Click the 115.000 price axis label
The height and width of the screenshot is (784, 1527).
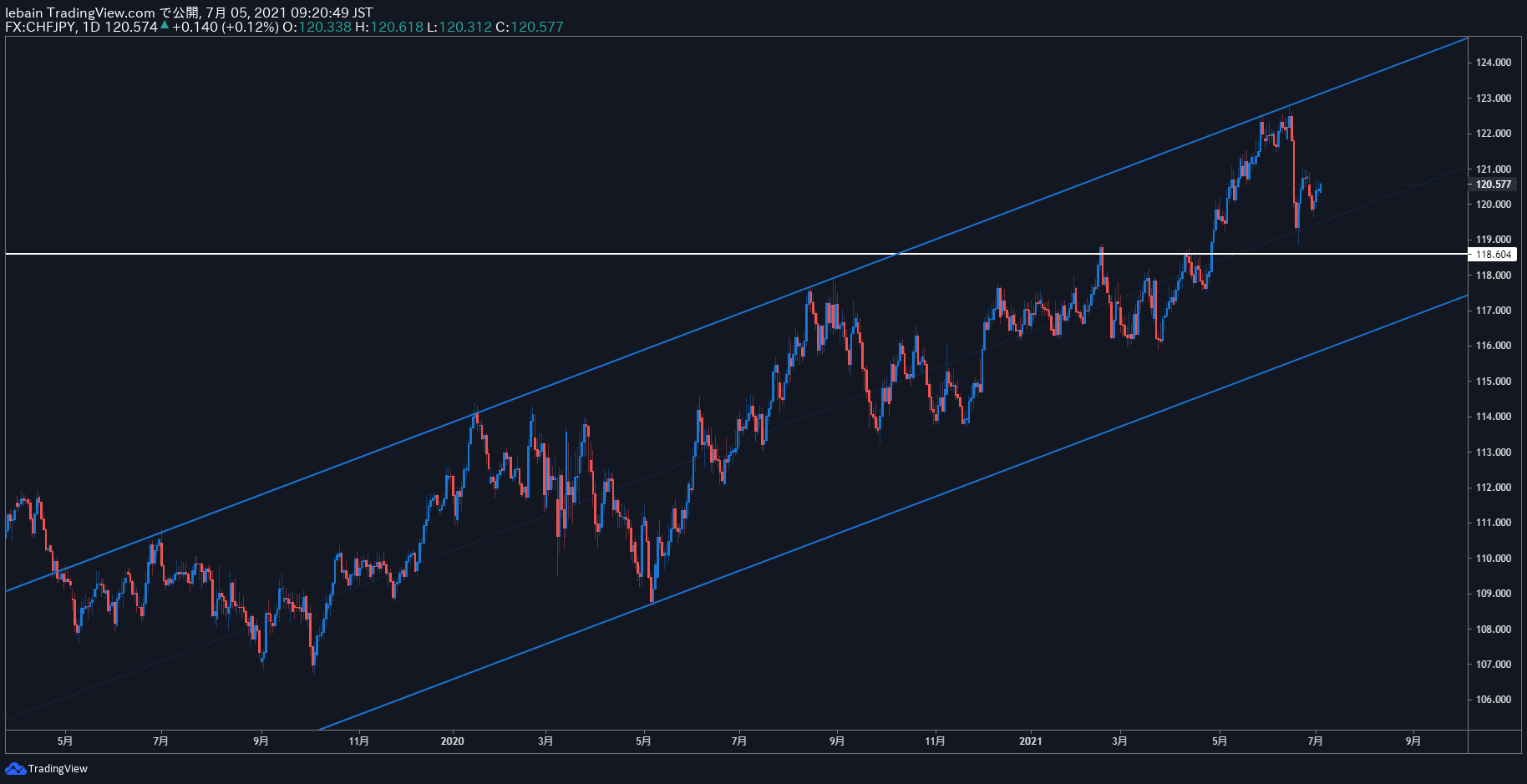click(1494, 382)
